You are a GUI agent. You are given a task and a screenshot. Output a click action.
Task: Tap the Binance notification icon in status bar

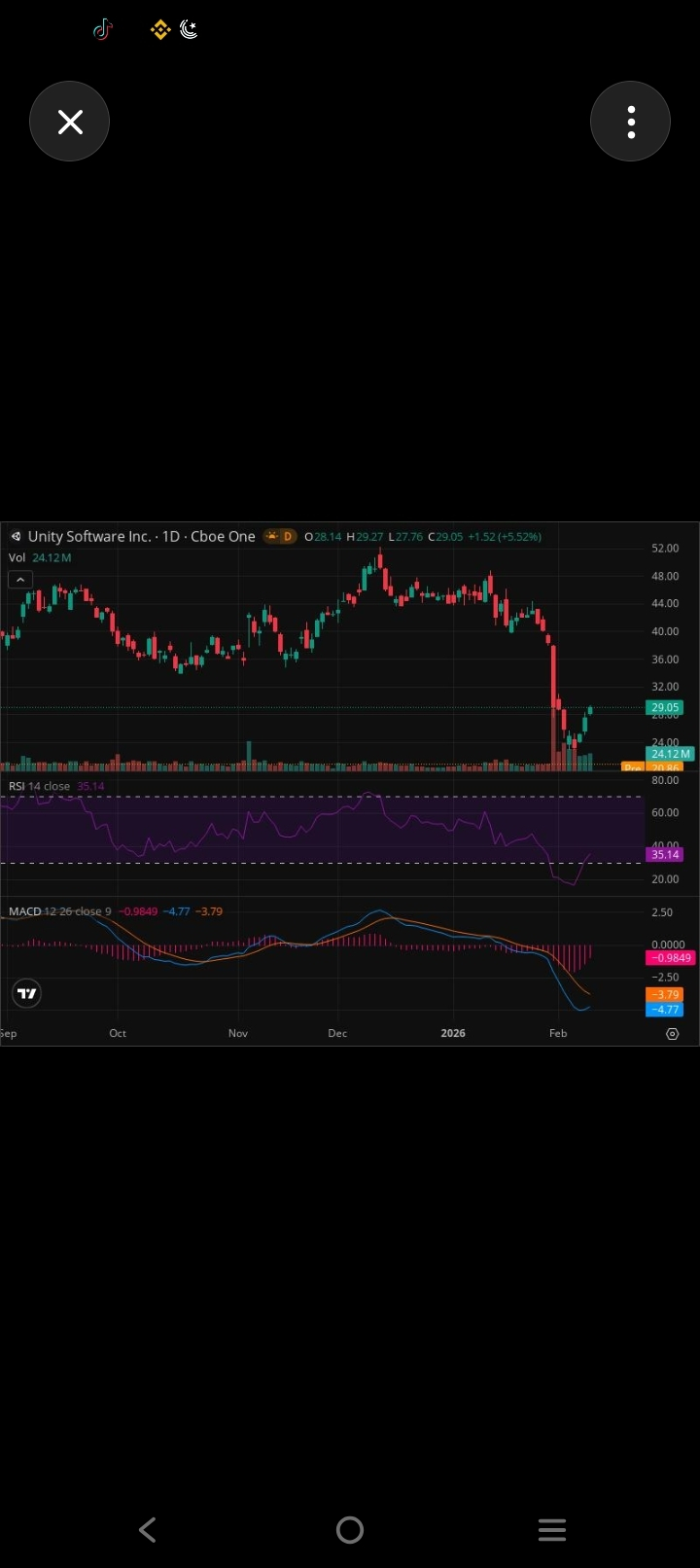point(160,30)
